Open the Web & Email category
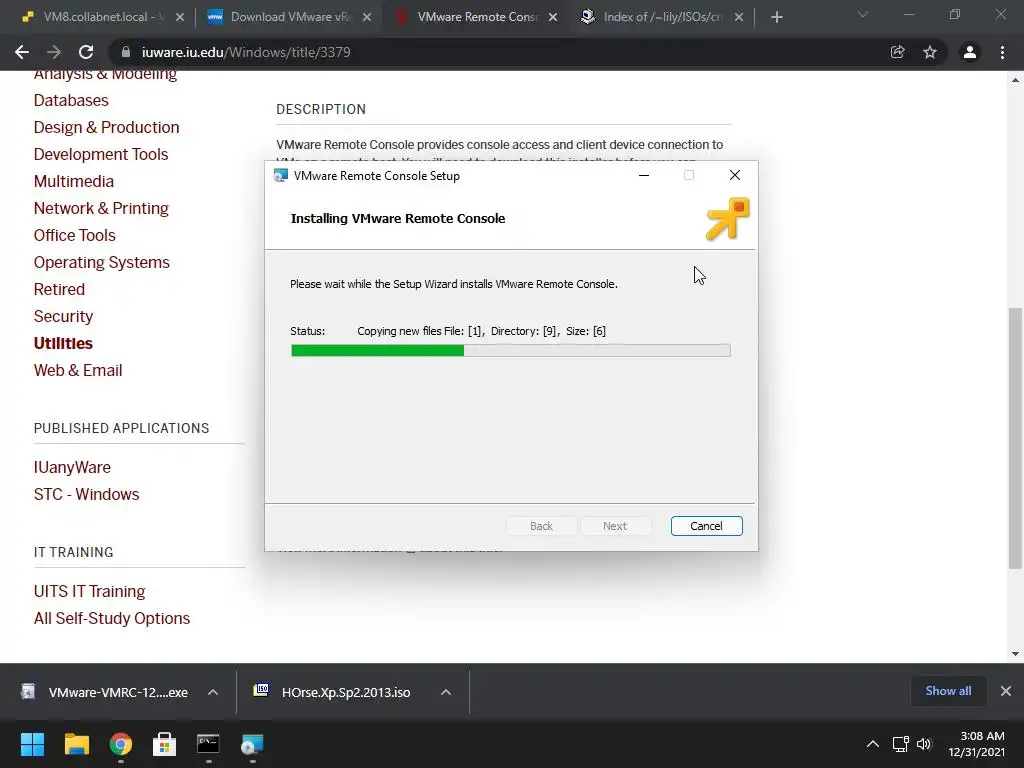 (x=78, y=370)
